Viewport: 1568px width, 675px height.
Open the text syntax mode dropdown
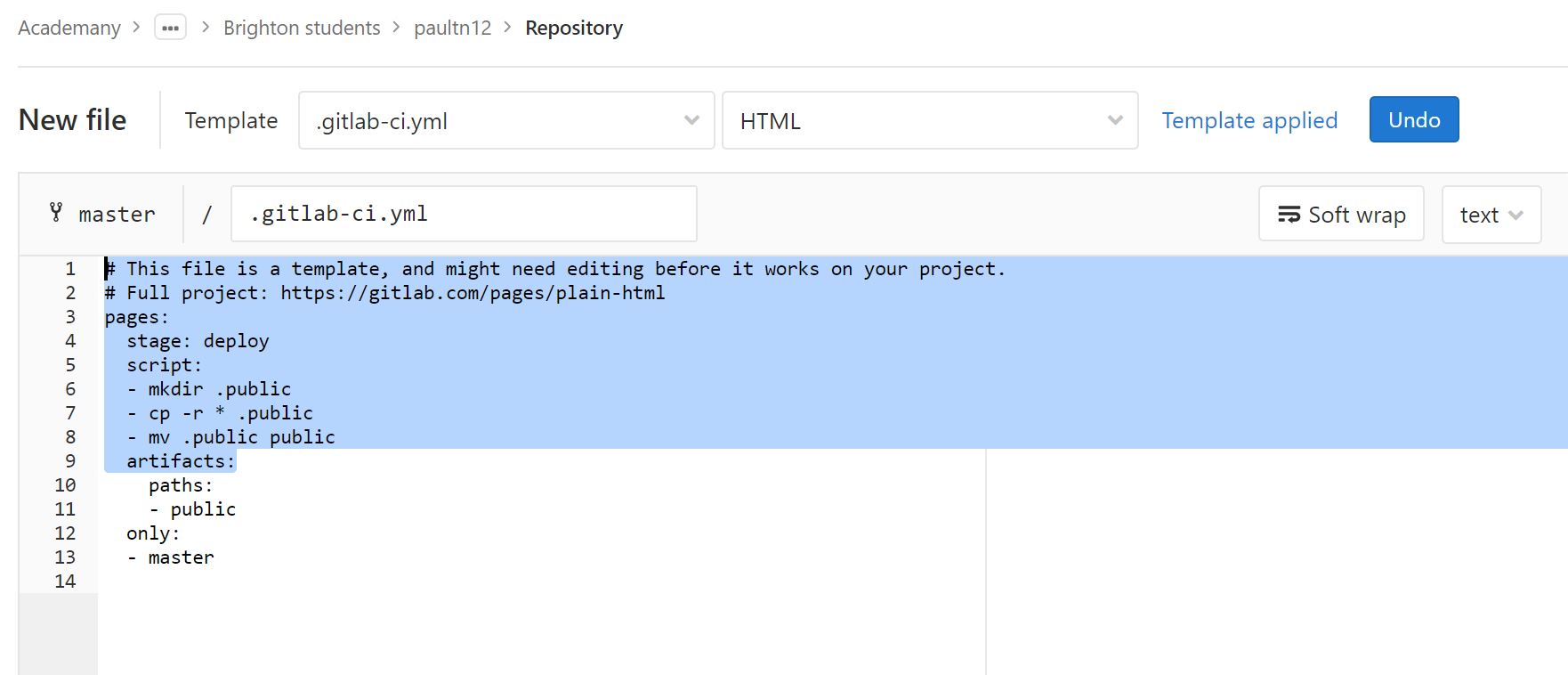1491,215
